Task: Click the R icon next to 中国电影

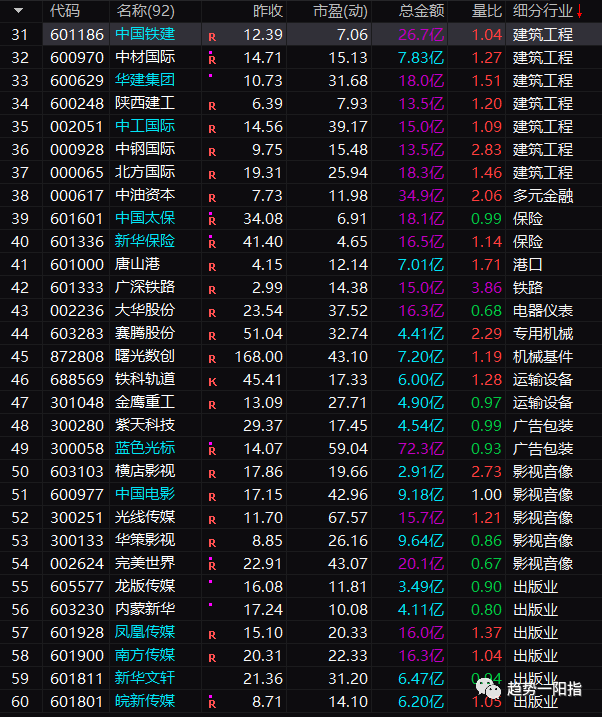Action: pyautogui.click(x=212, y=497)
